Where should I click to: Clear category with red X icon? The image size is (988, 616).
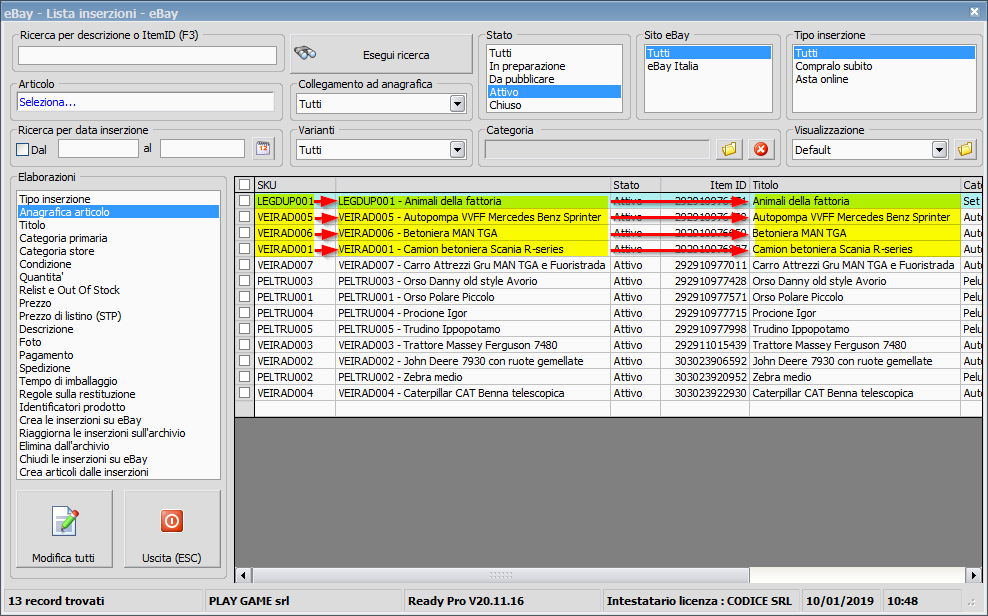coord(761,149)
